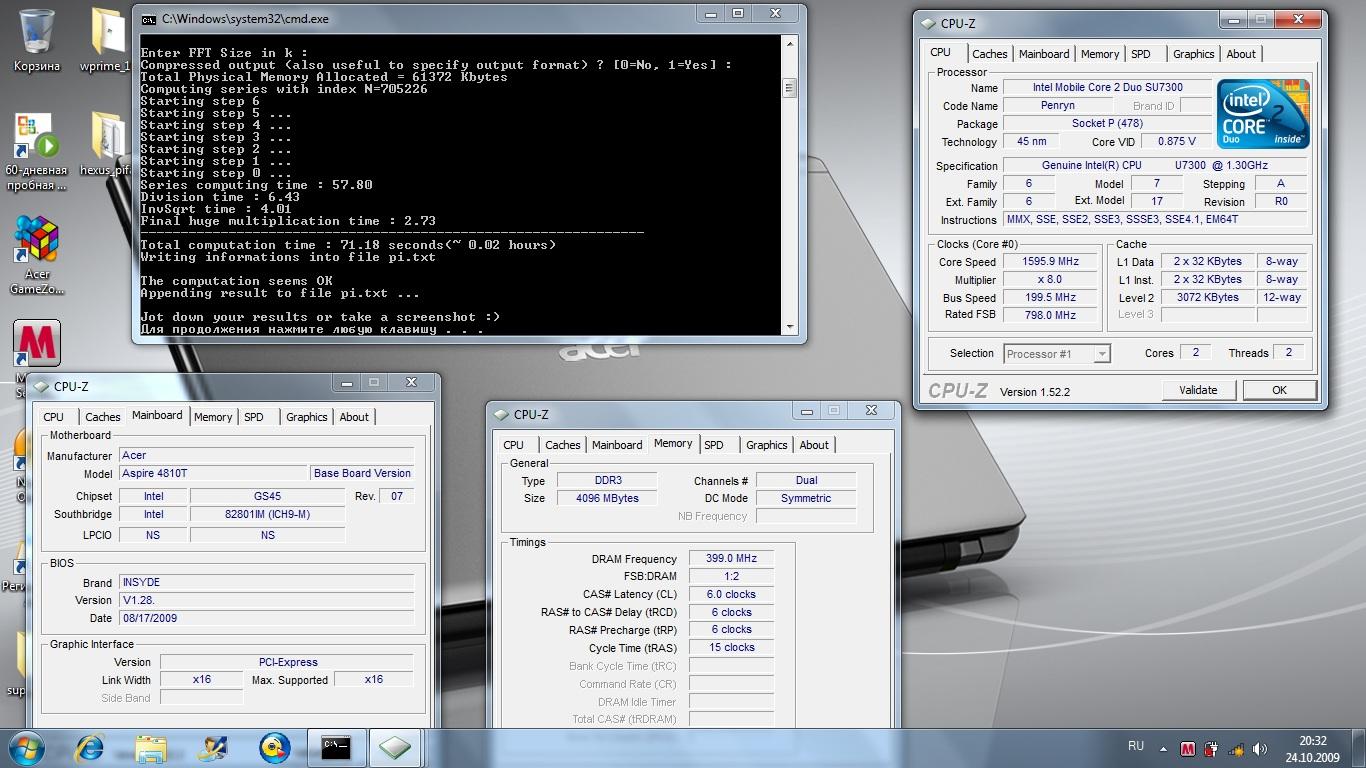This screenshot has width=1366, height=768.
Task: Click the Rated FSB value 798.0 MHz
Action: click(1048, 315)
